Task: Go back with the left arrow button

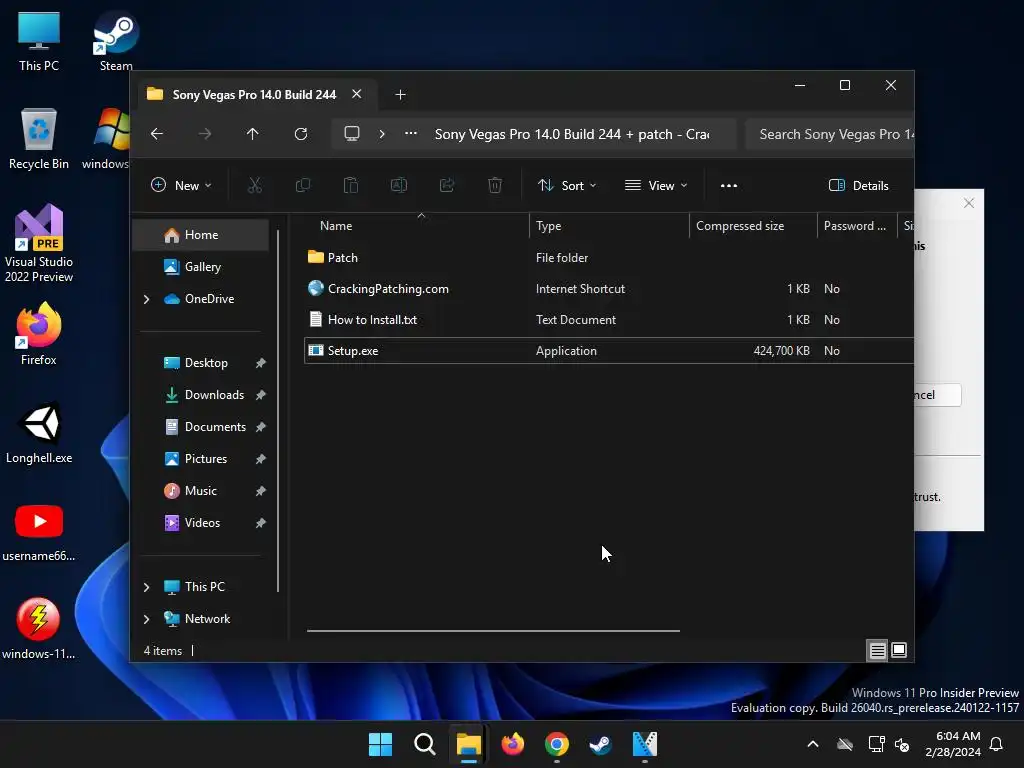Action: point(157,134)
